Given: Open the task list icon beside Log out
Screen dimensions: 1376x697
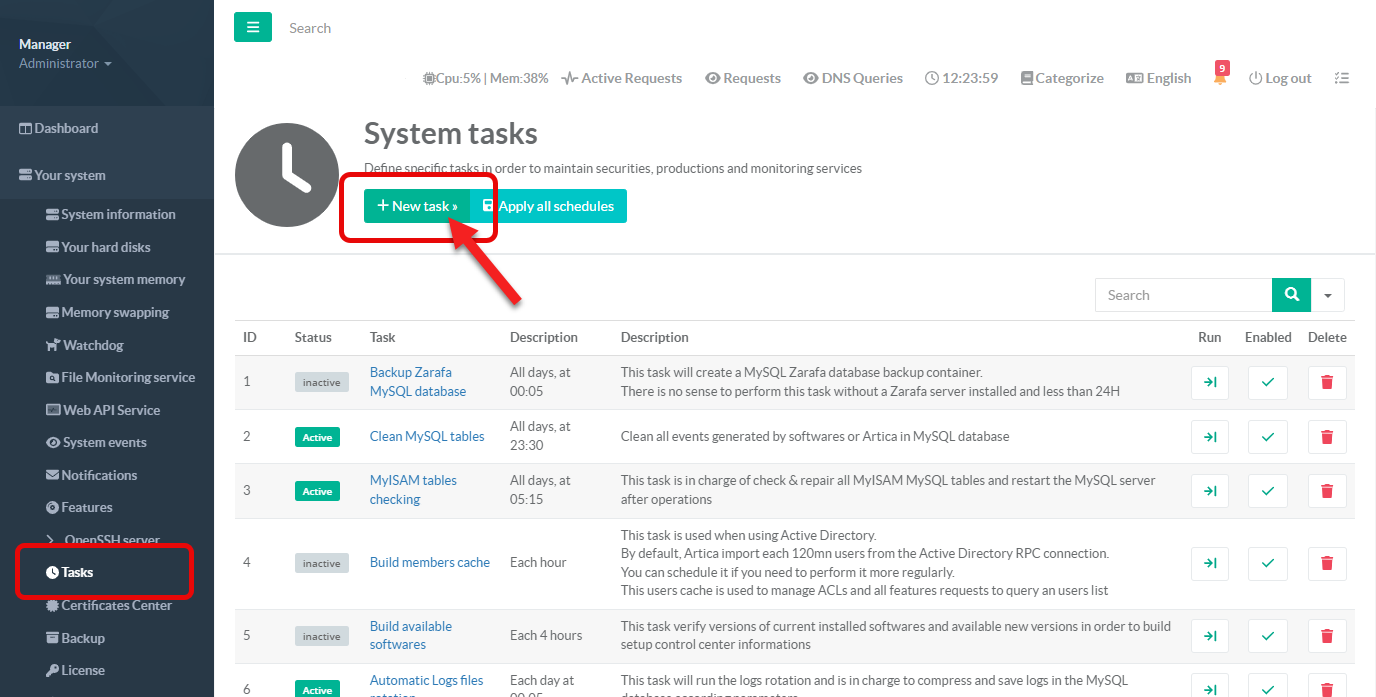Looking at the screenshot, I should click(1341, 78).
